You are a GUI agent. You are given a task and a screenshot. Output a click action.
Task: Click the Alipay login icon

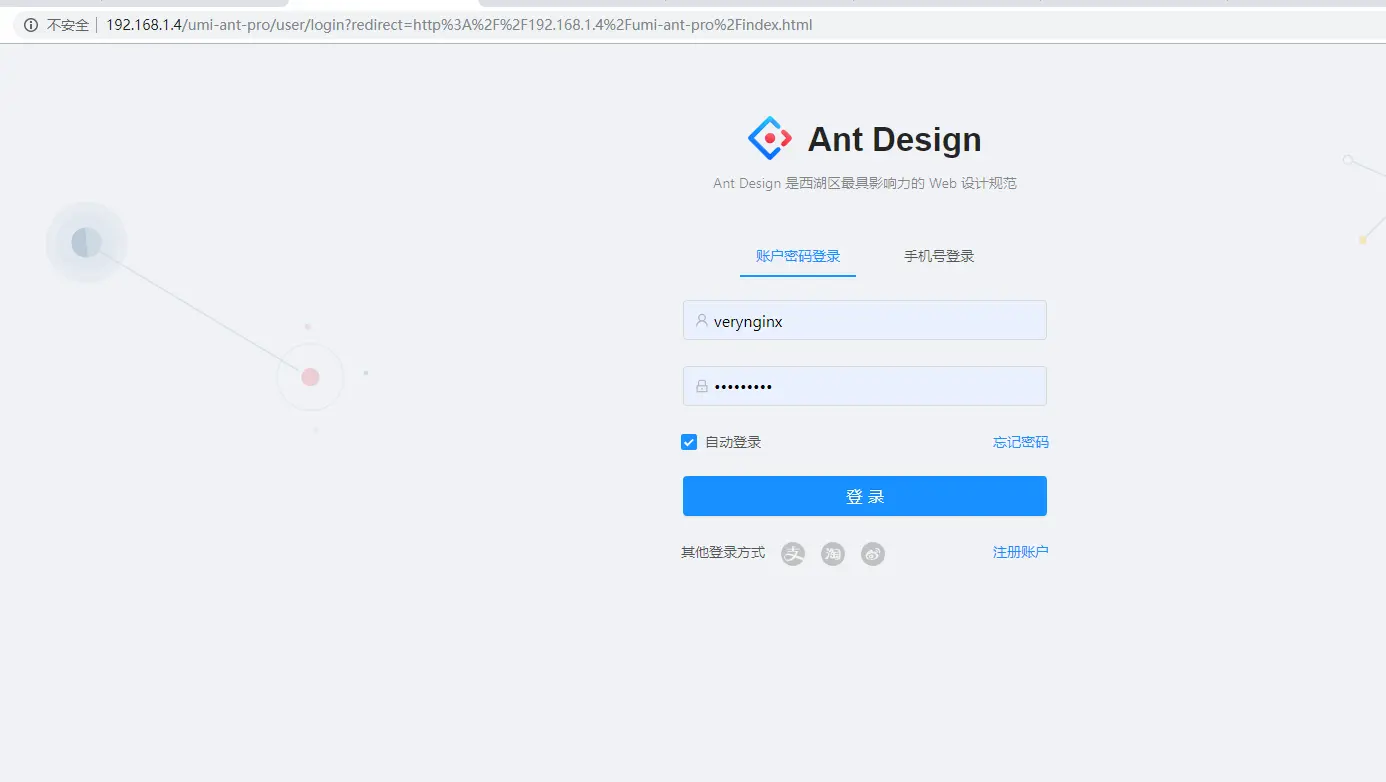[x=793, y=553]
